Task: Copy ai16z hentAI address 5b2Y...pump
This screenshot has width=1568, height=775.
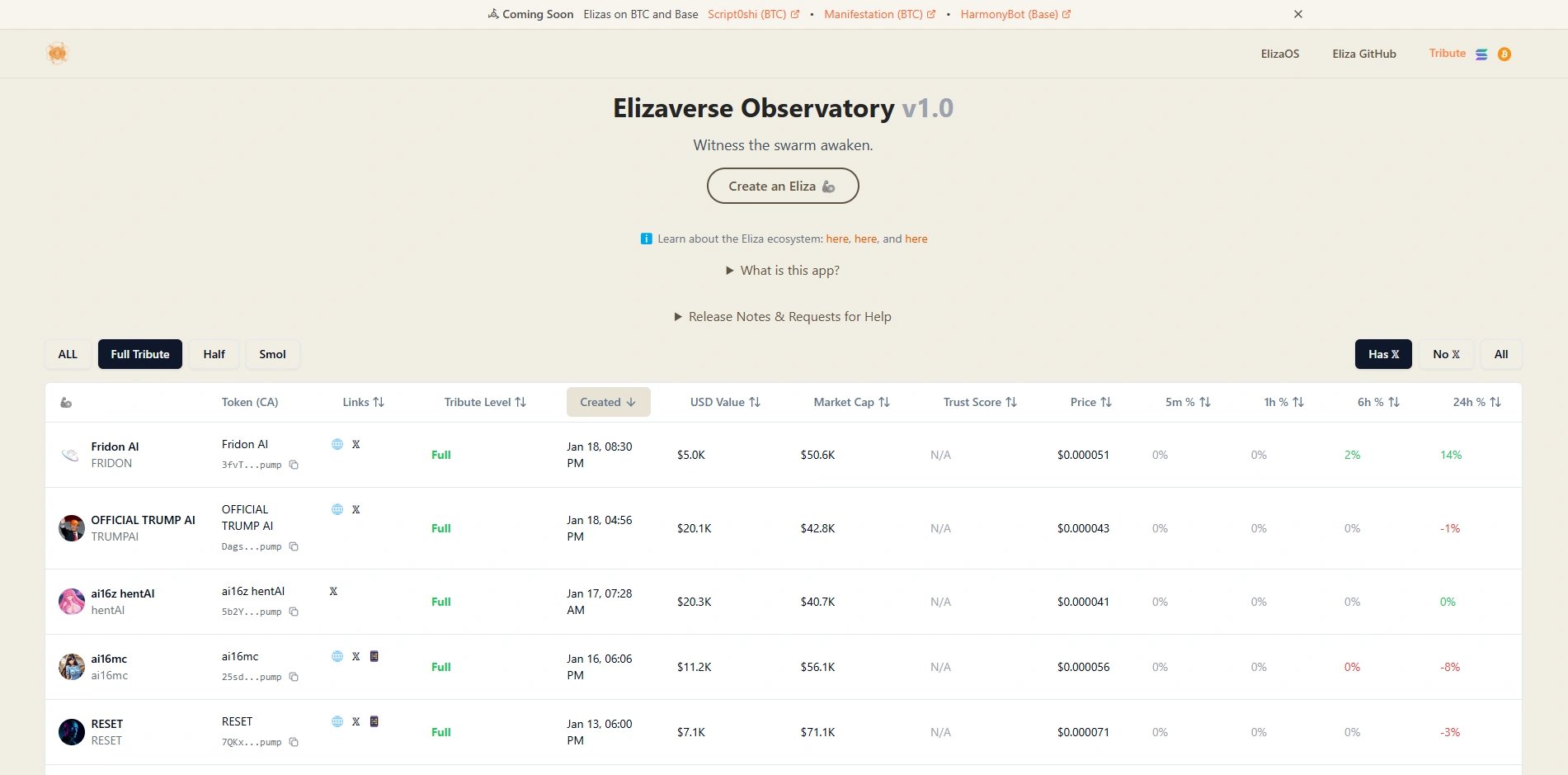Action: click(x=294, y=612)
